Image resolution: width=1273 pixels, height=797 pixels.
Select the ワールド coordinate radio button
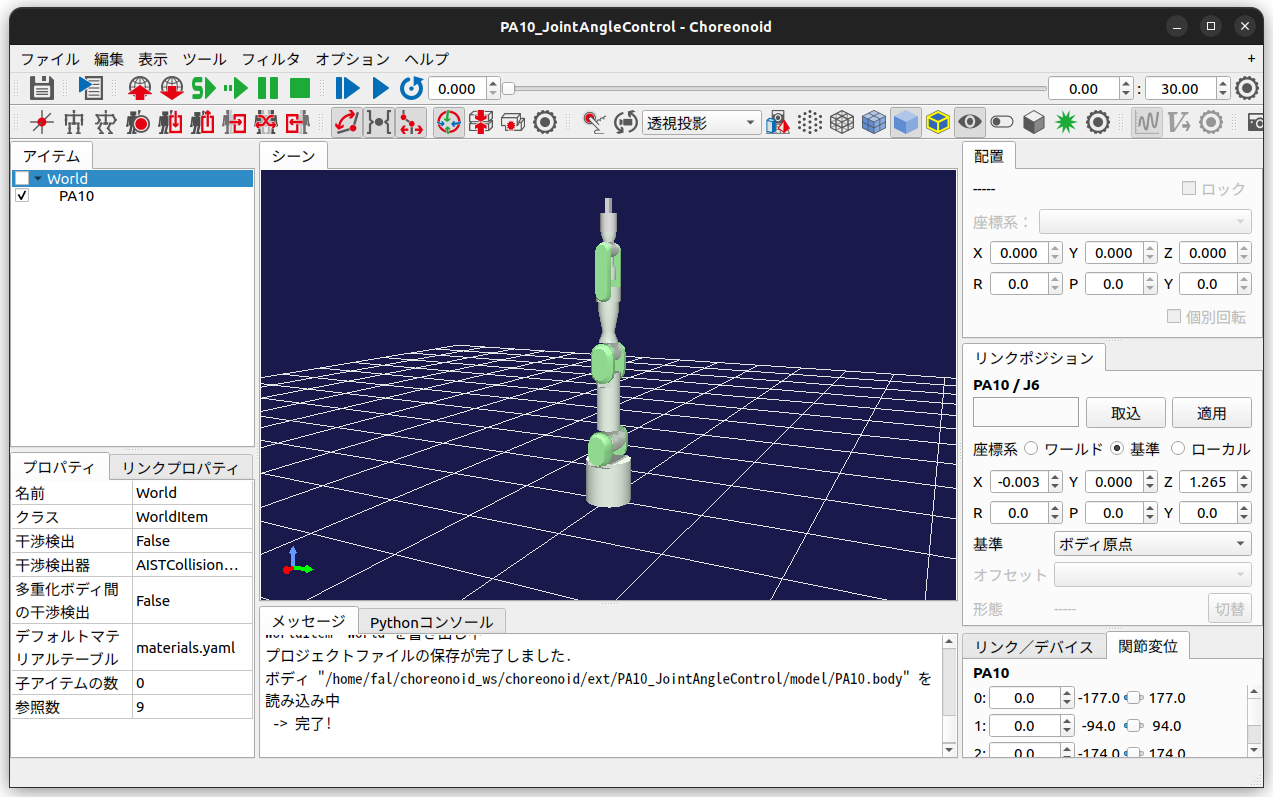click(1032, 449)
